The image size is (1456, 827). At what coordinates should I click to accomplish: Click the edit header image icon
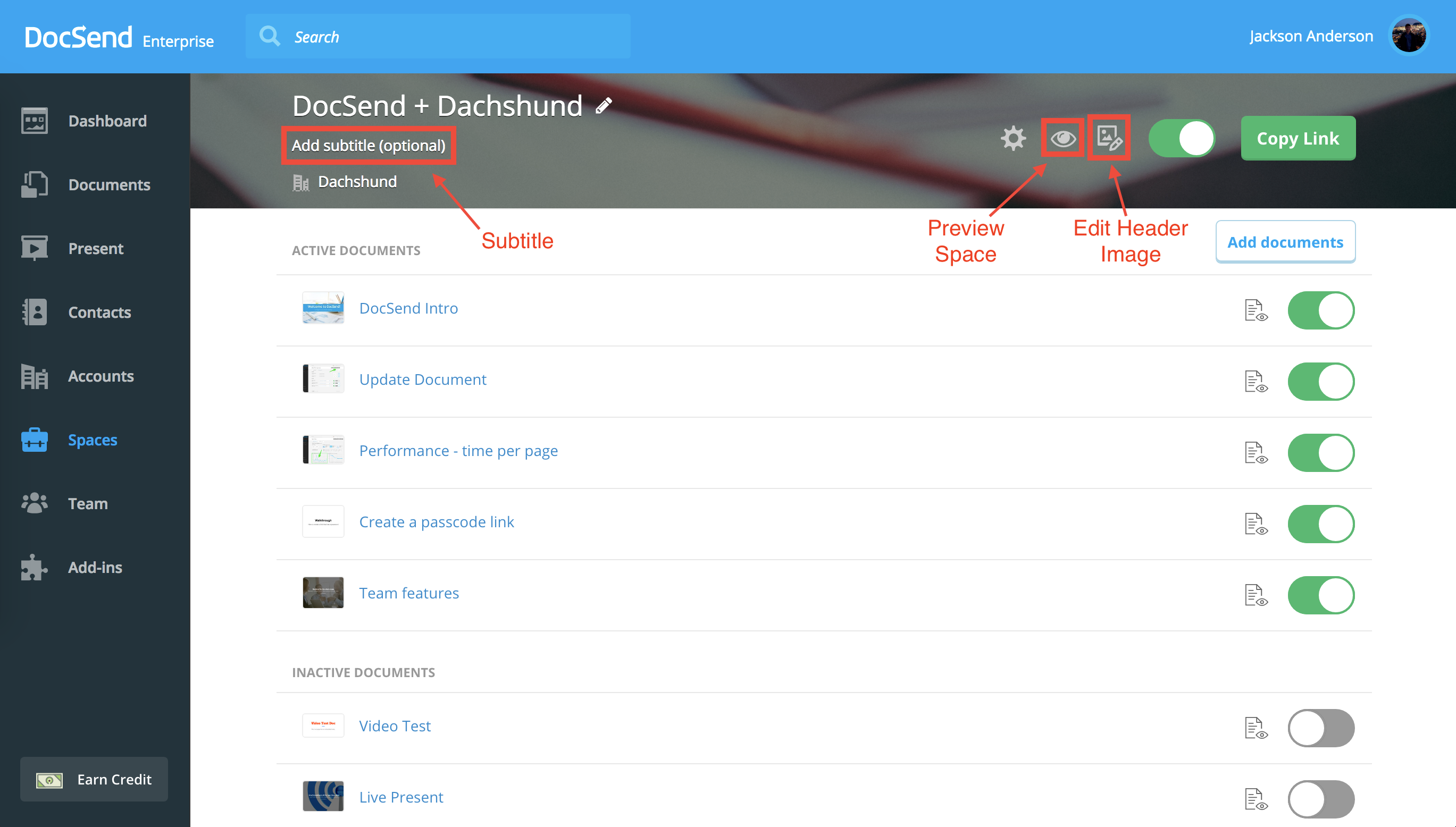point(1109,138)
